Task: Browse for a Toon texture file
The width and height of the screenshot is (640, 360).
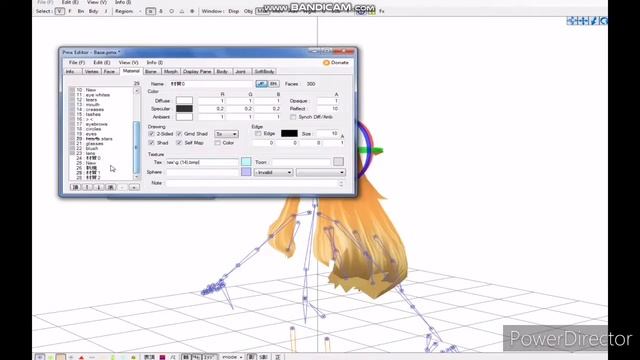Action: point(338,162)
